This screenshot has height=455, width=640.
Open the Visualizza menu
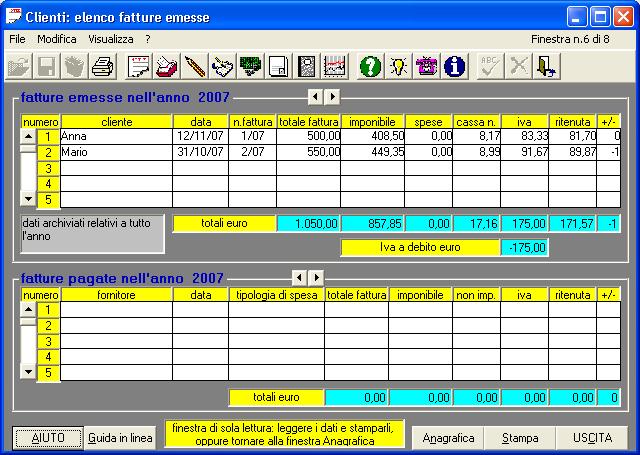pos(110,38)
